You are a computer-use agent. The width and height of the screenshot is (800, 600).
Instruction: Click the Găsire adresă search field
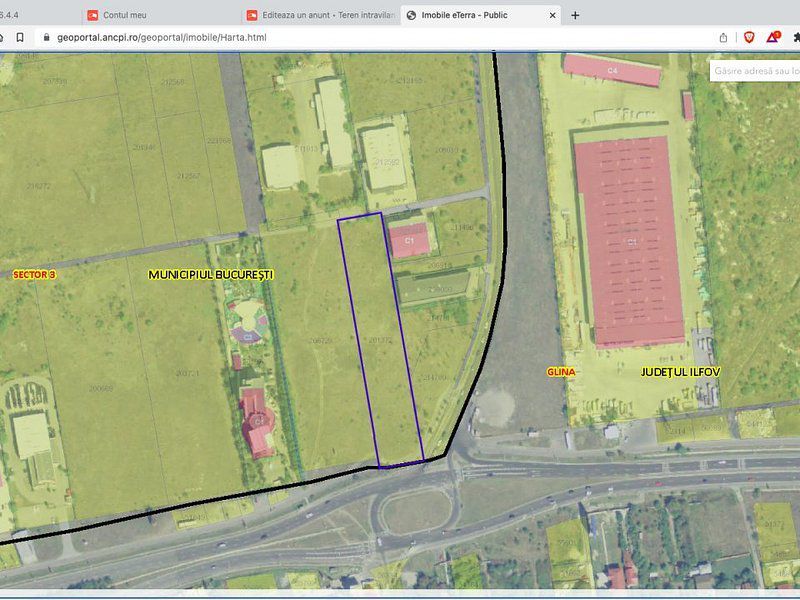[755, 71]
